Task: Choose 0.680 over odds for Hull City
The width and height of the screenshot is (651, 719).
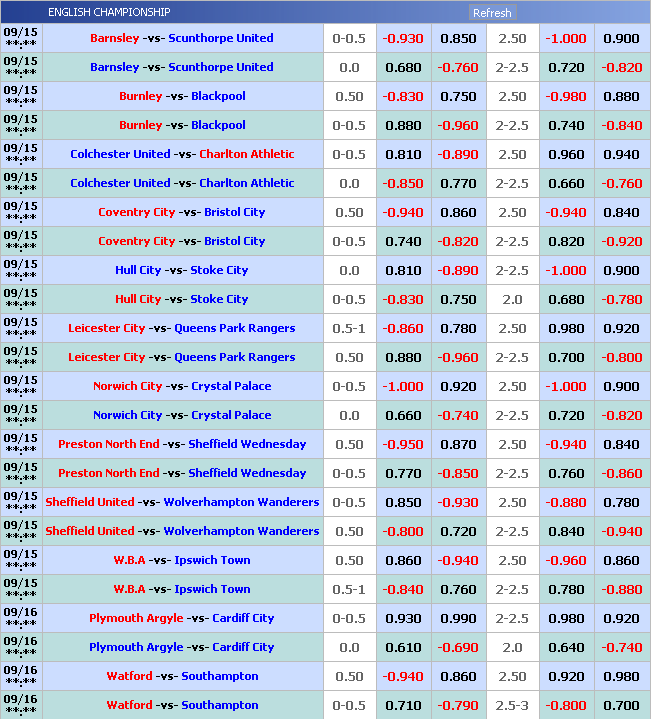Action: (x=566, y=300)
